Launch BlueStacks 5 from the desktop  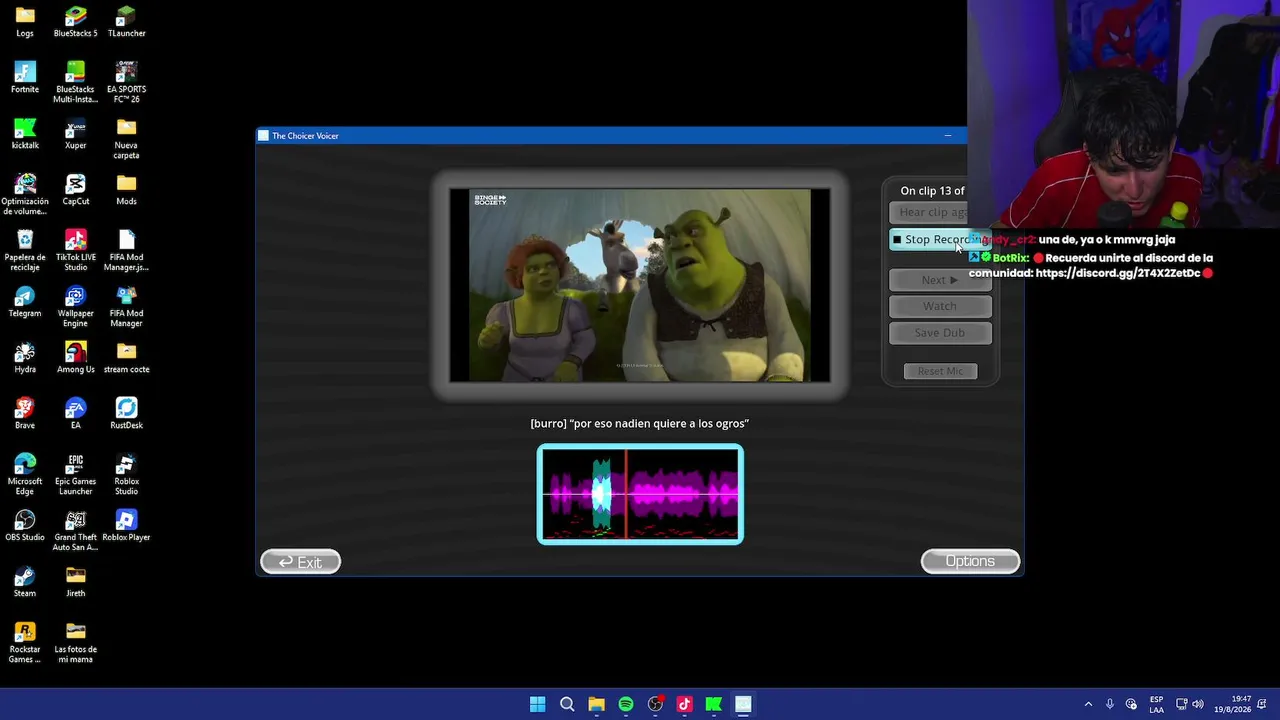coord(75,22)
